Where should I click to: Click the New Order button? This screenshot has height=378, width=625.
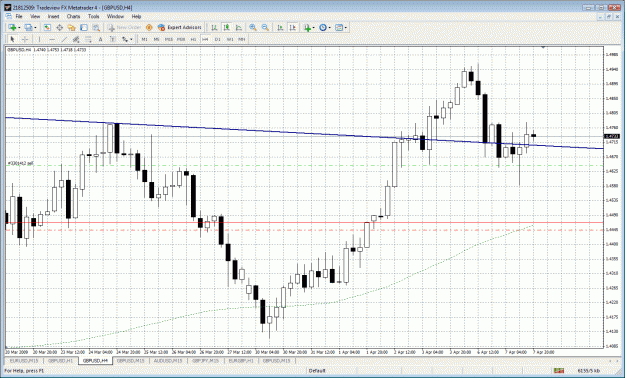click(x=125, y=28)
